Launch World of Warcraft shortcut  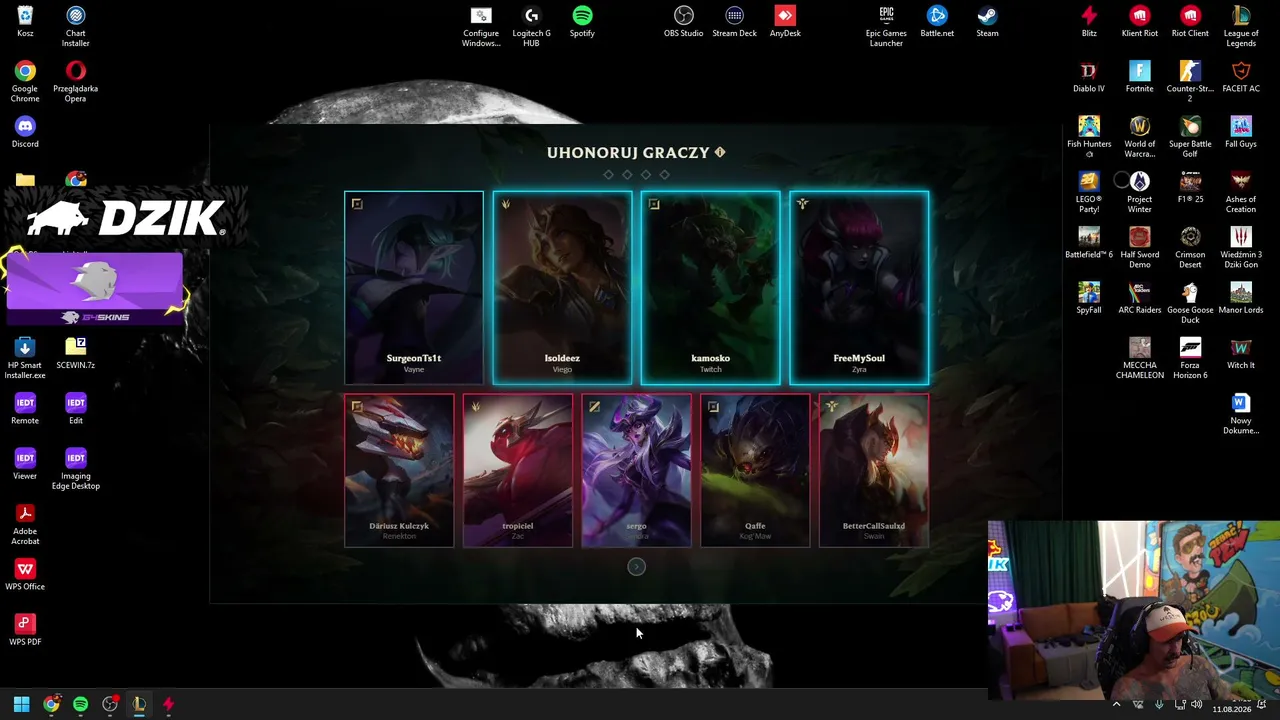1140,137
